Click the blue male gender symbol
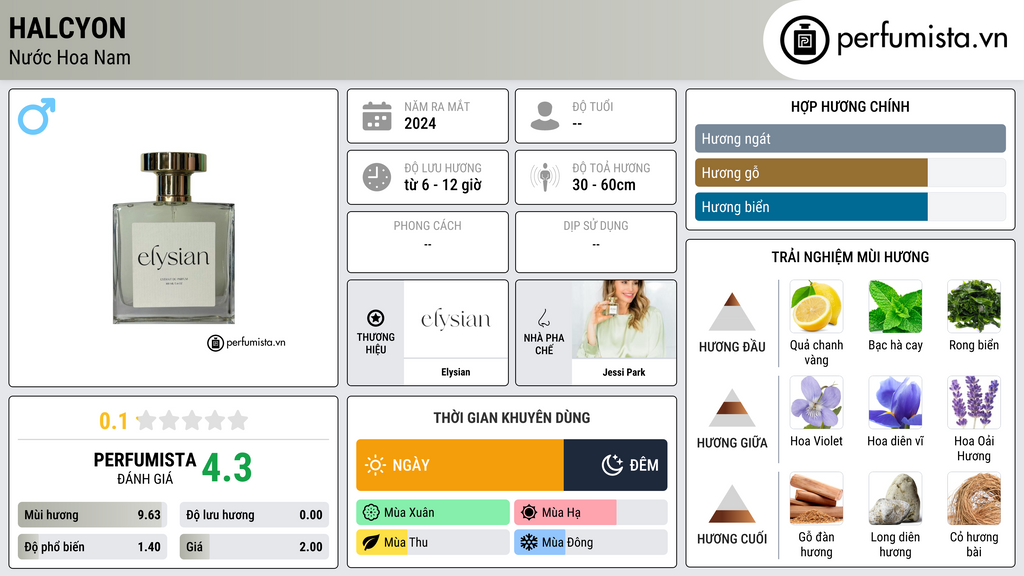This screenshot has height=576, width=1024. coord(37,116)
